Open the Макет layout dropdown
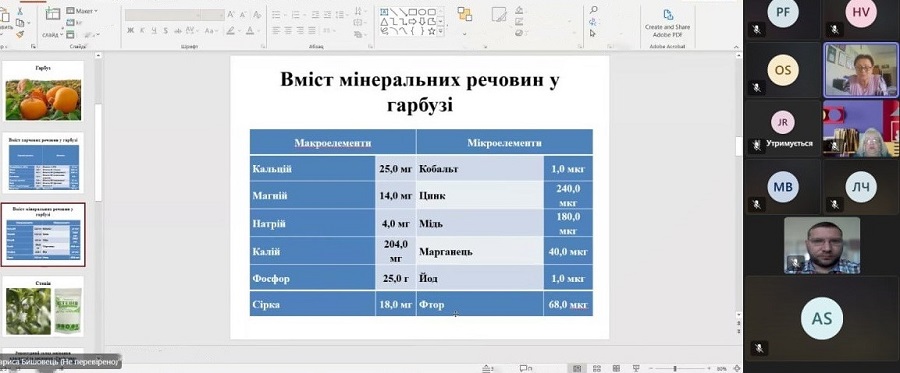 83,11
